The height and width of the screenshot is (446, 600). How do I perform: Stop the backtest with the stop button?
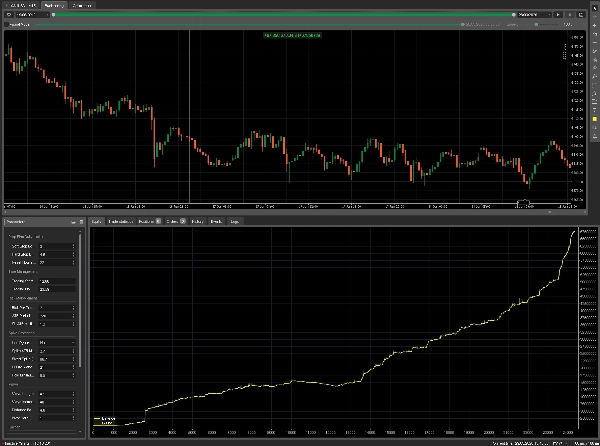coord(569,15)
